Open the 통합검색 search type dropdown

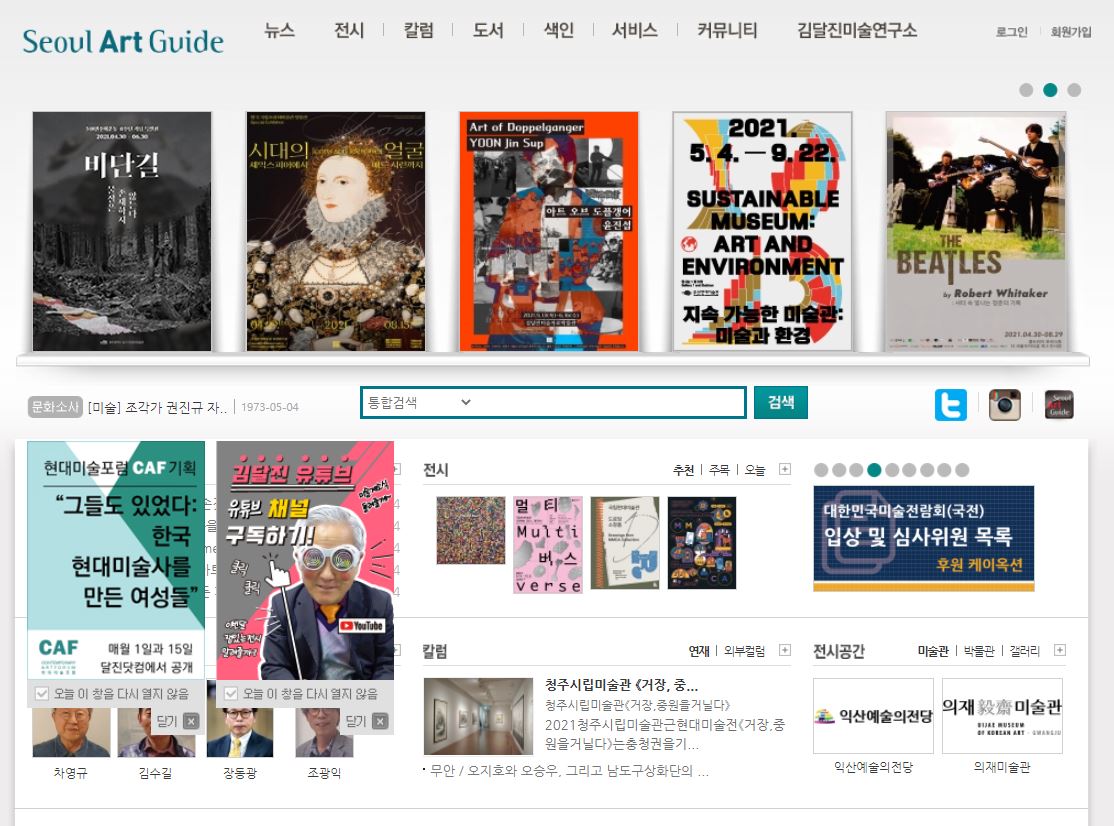click(419, 403)
